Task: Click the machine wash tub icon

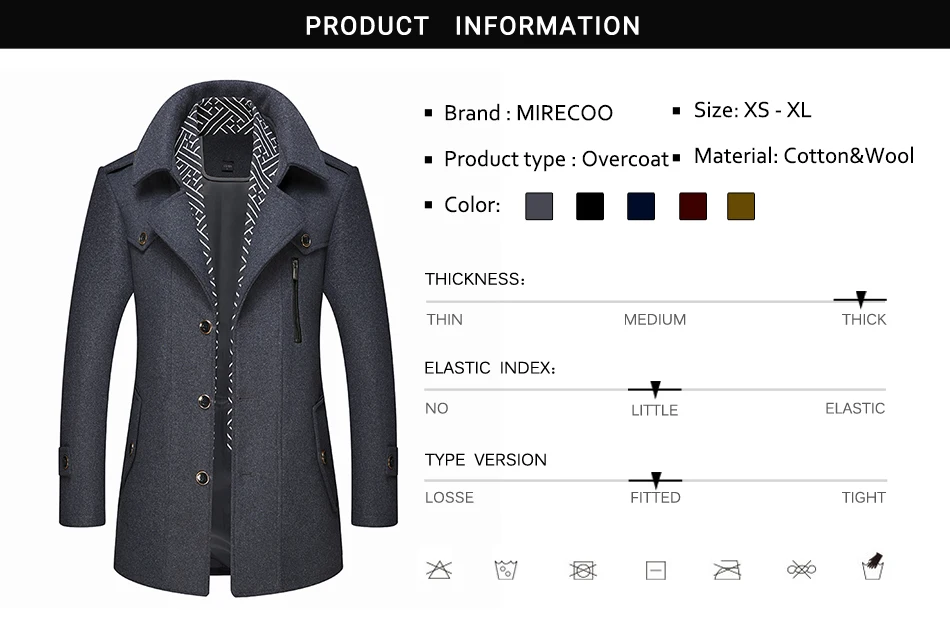Action: (506, 570)
